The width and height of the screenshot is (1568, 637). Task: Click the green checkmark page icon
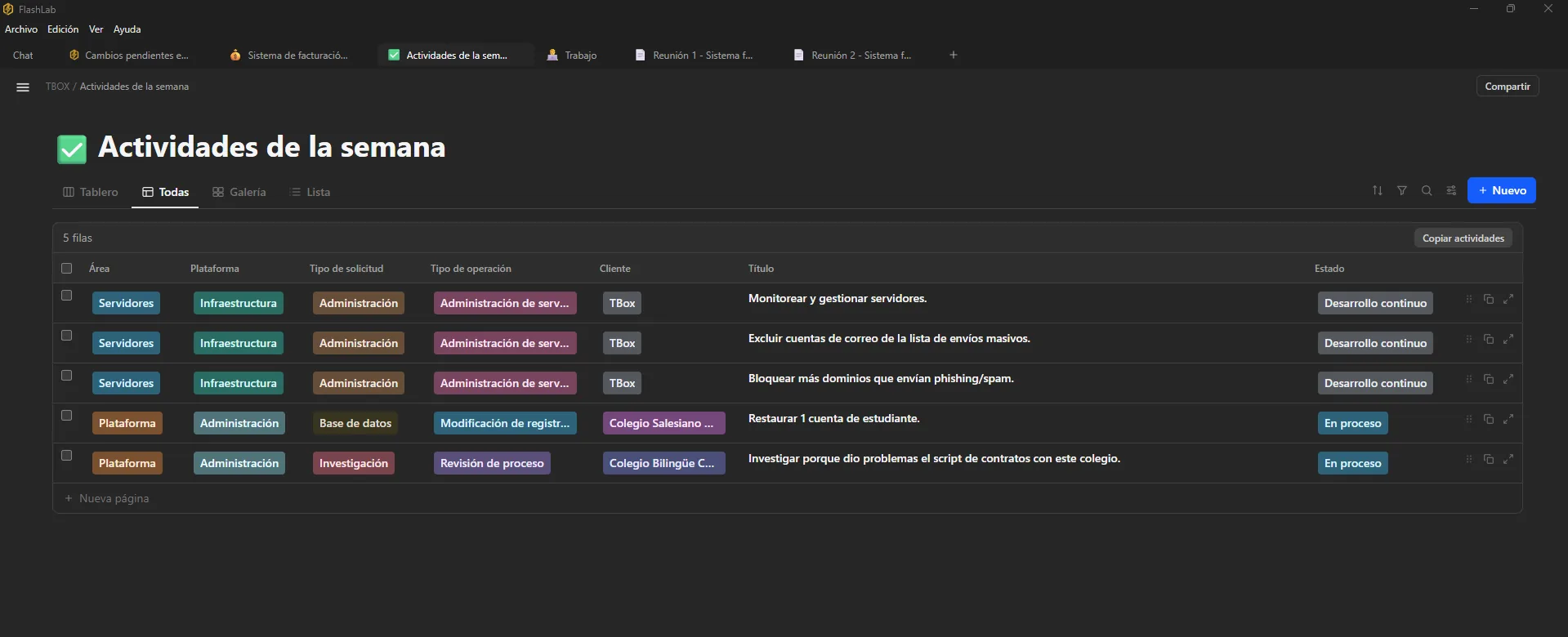tap(72, 149)
